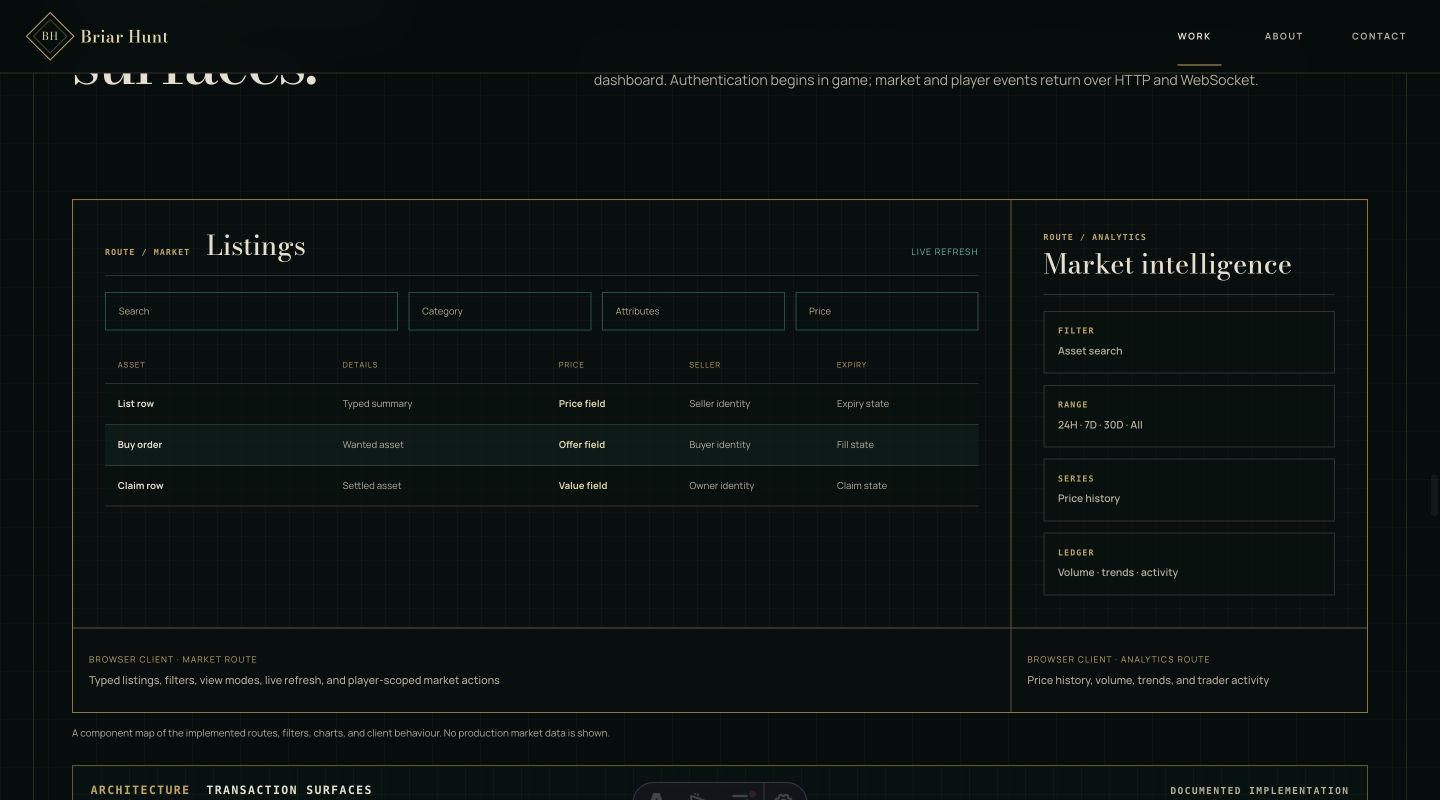Click the Price field cell
1440x800 pixels.
(x=582, y=404)
